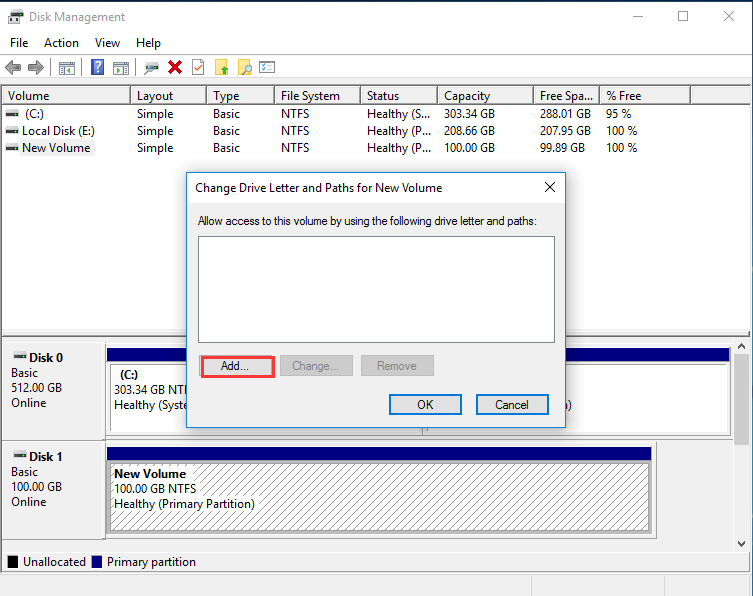Viewport: 753px width, 596px height.
Task: Click the Disk 1 drive icon
Action: point(20,455)
